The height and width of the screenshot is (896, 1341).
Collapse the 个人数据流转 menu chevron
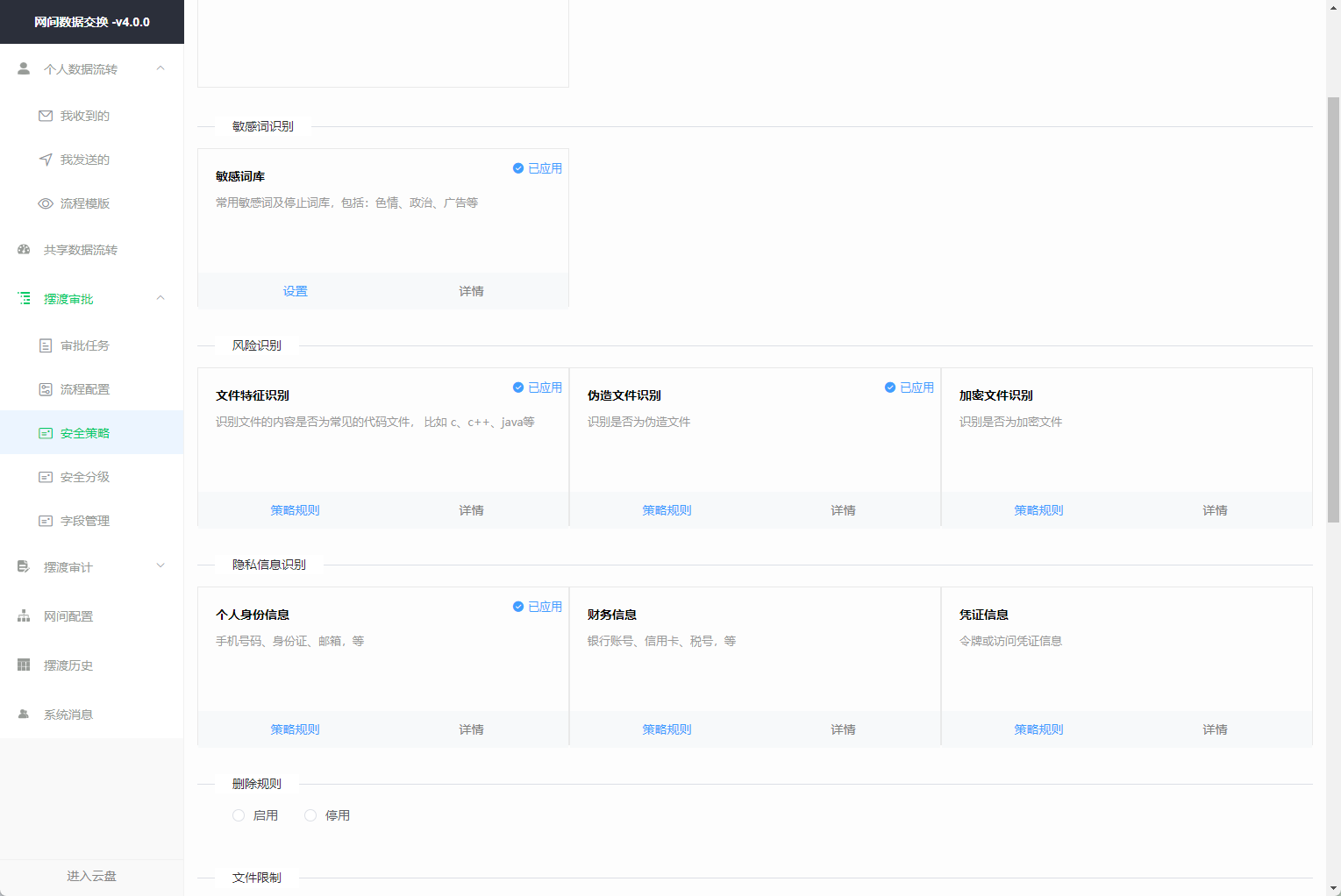pos(160,68)
